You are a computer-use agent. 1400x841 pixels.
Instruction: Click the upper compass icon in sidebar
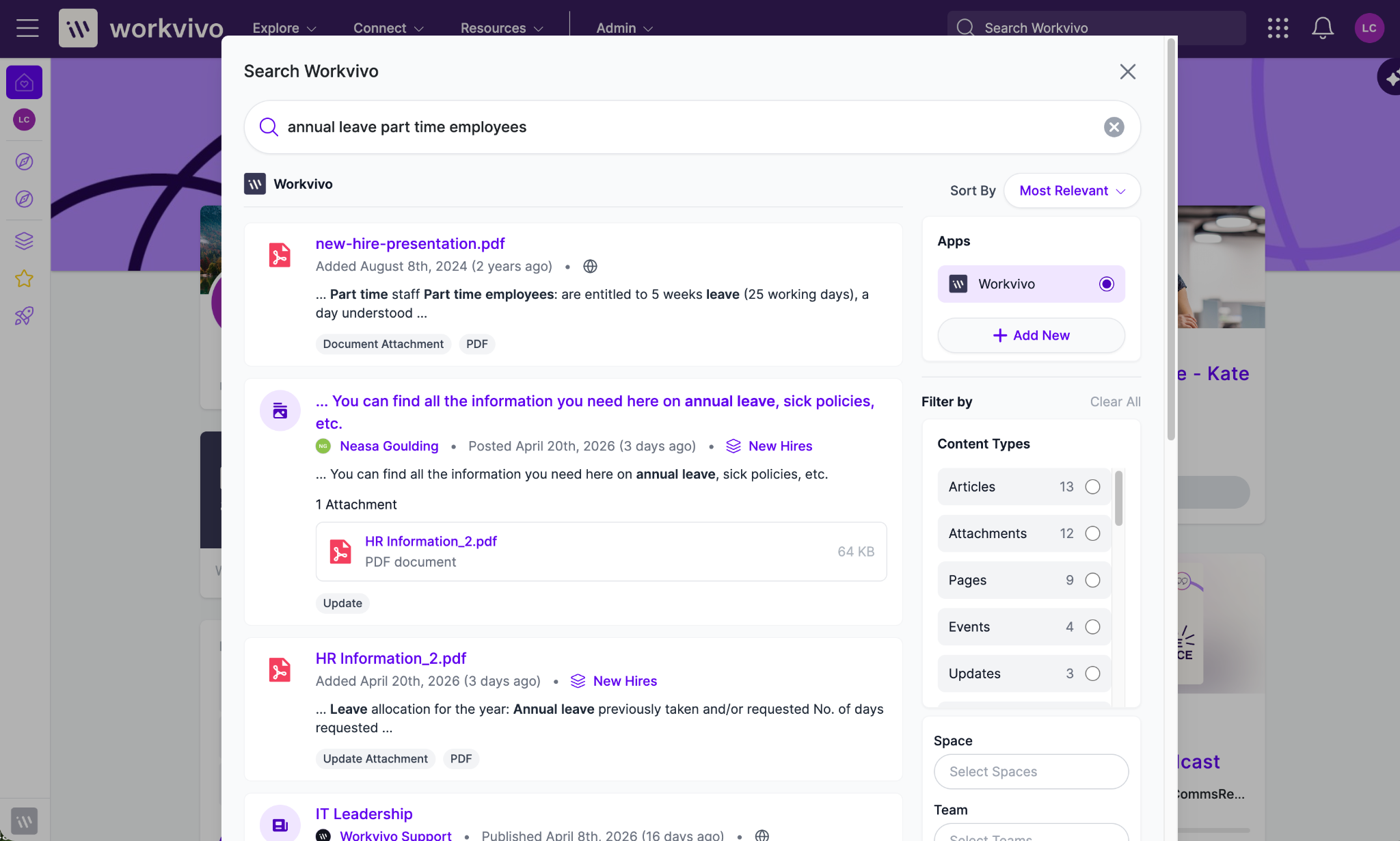click(x=25, y=161)
